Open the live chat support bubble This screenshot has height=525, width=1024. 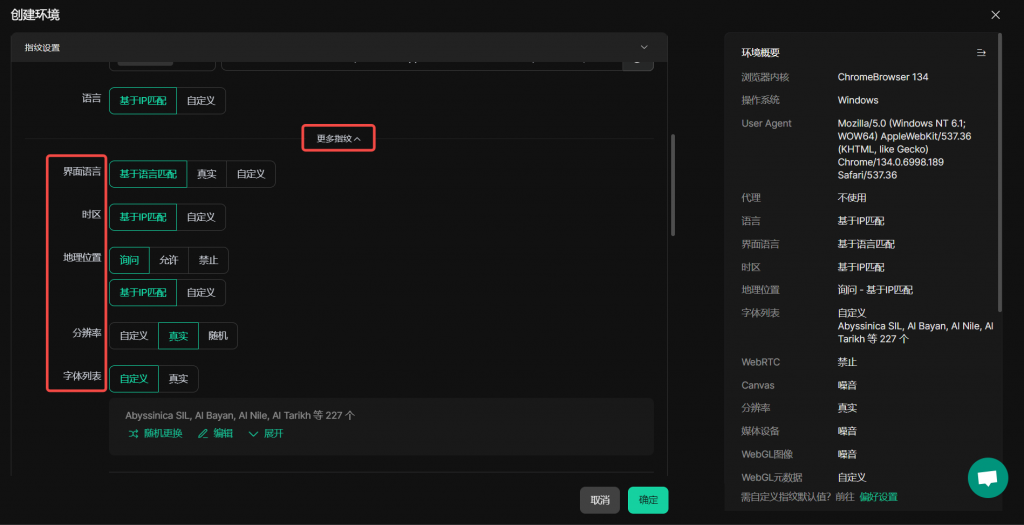pos(987,478)
